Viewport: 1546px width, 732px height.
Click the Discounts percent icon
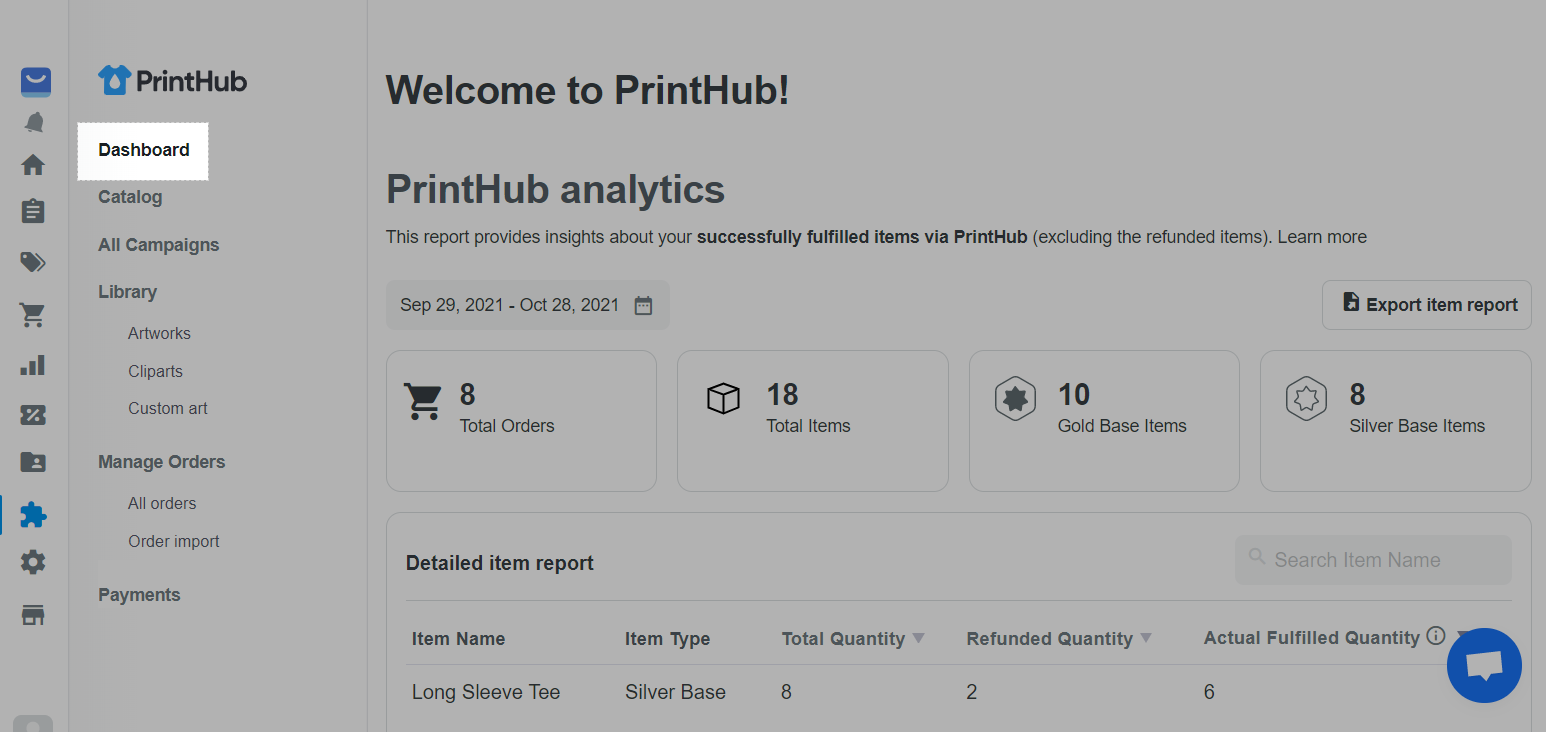tap(33, 415)
